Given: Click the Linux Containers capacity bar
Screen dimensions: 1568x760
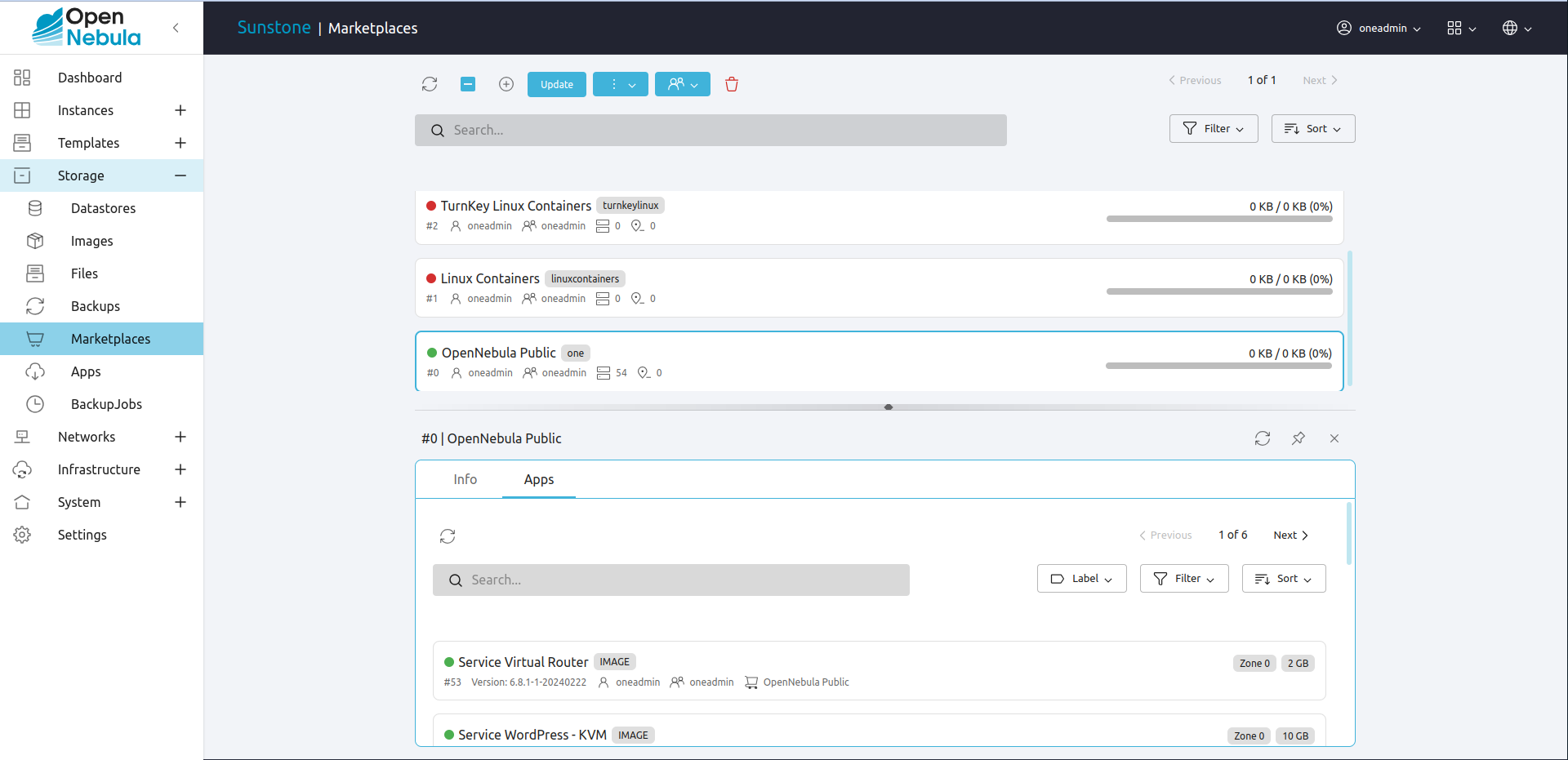Looking at the screenshot, I should pos(1219,291).
